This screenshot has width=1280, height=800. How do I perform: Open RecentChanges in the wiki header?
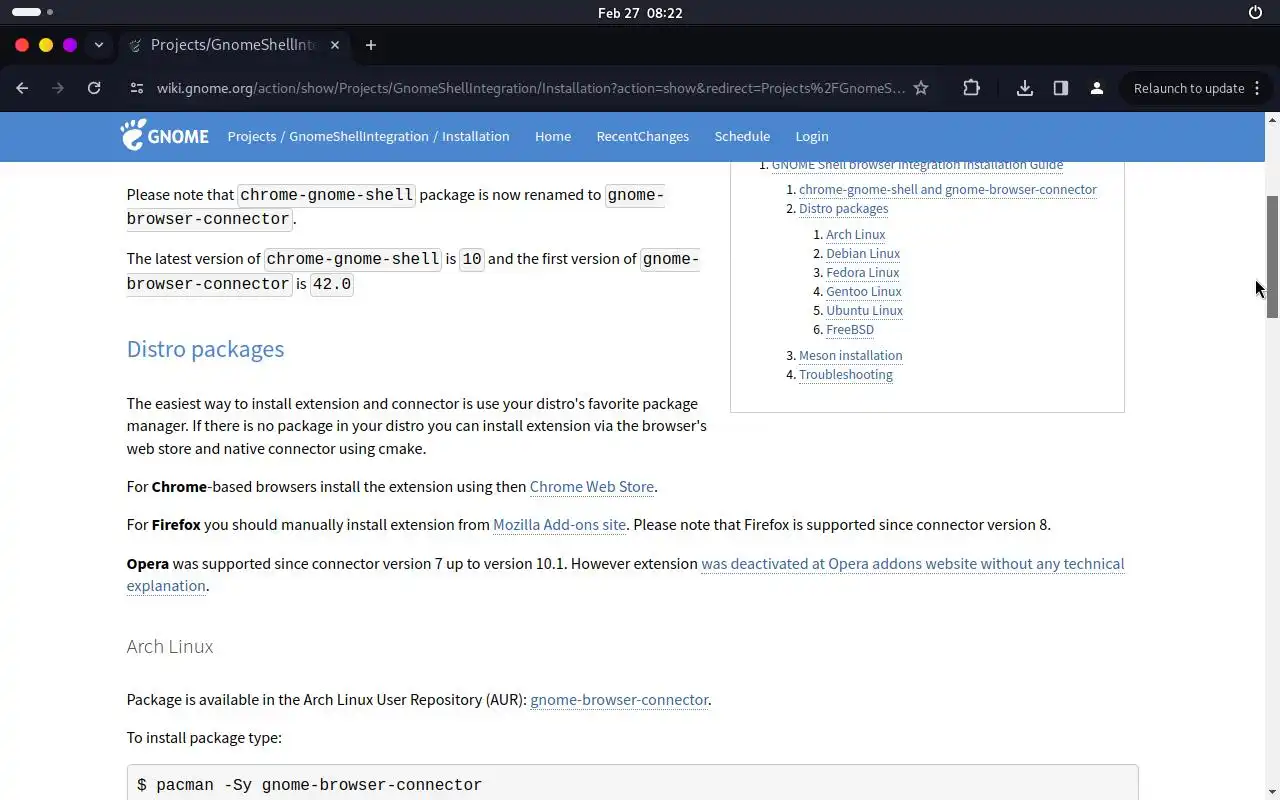642,136
